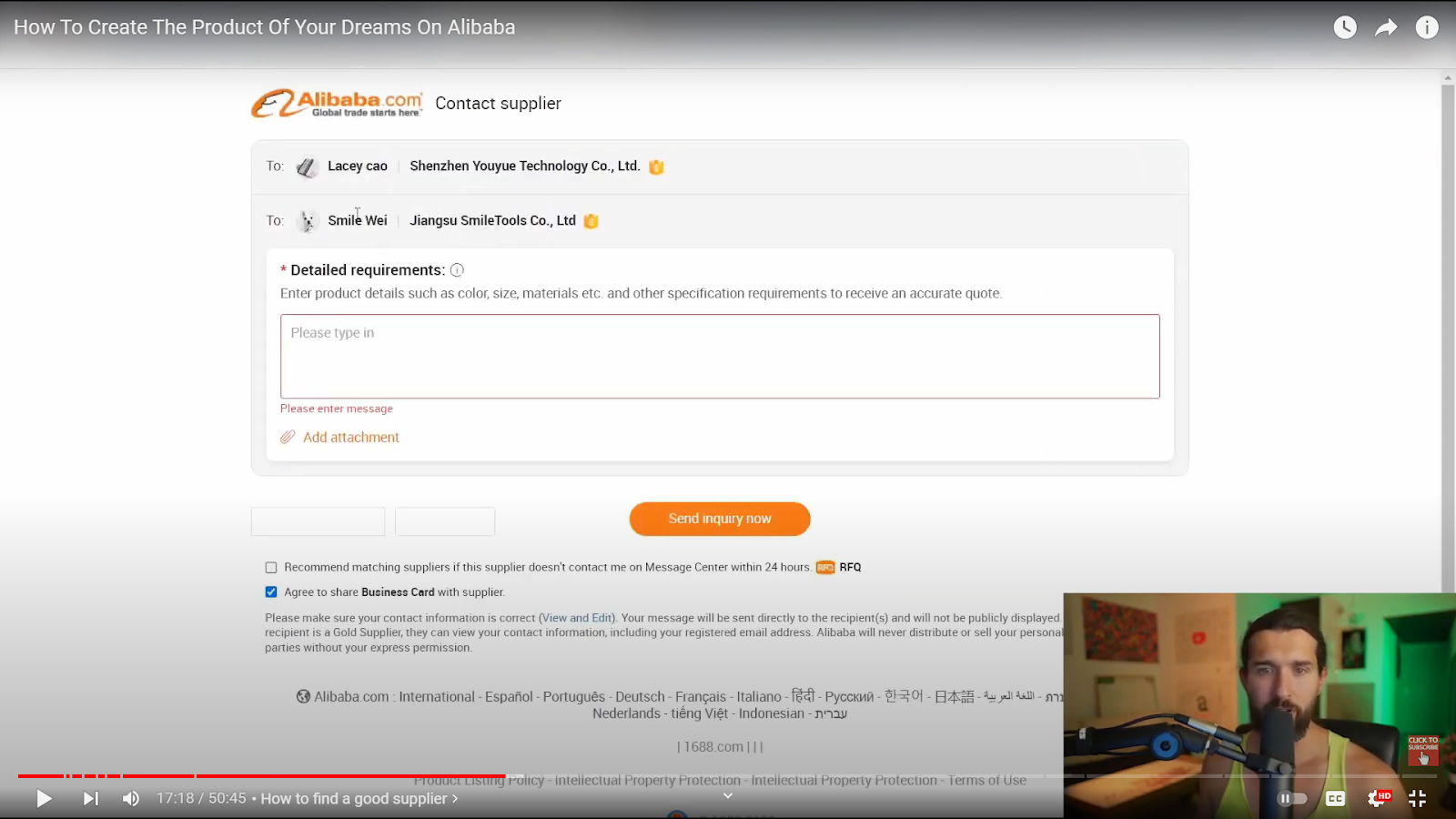Select the Deutsch language link
Screen dimensions: 1456x819
640,697
